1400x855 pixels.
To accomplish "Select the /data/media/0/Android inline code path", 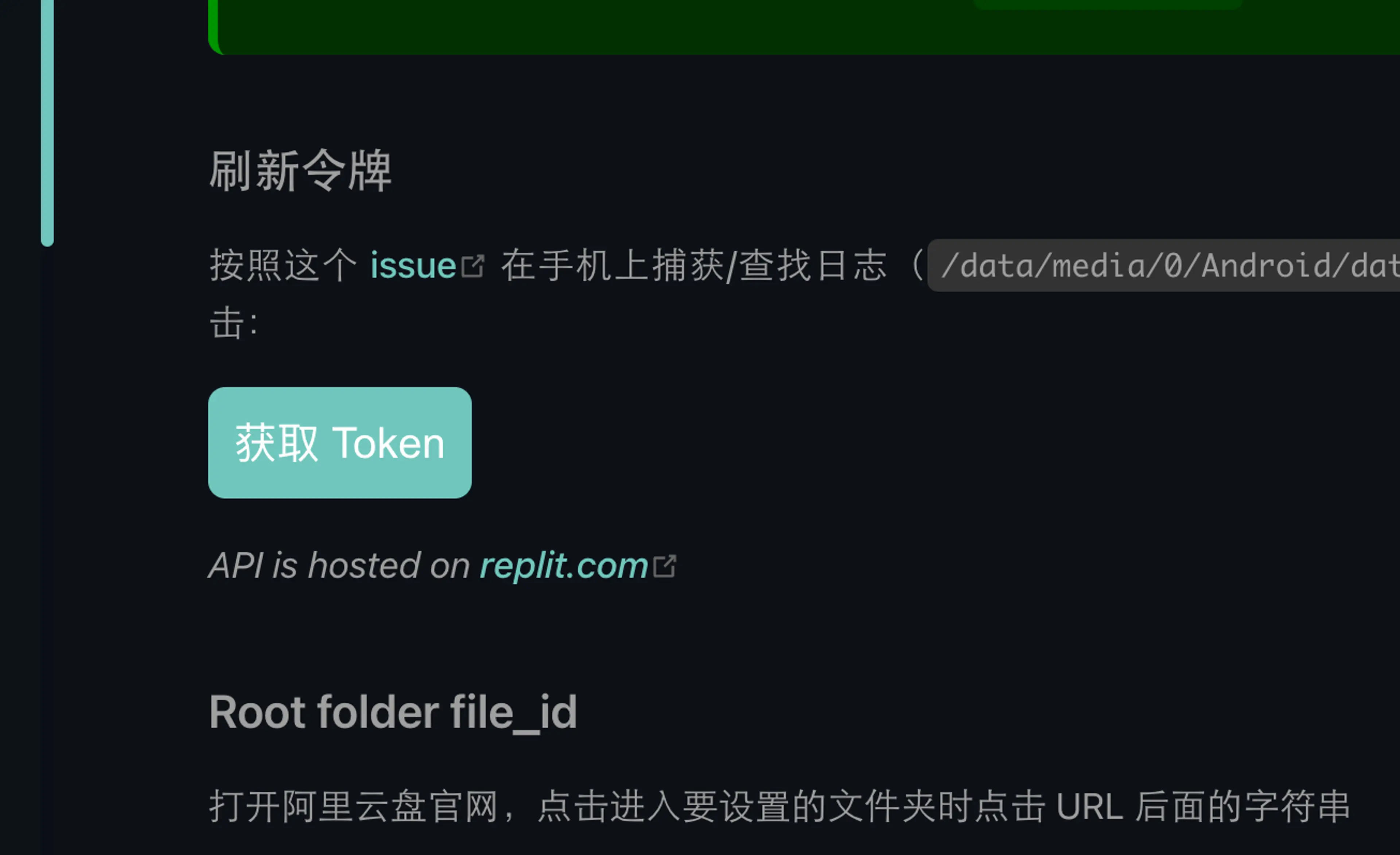I will click(x=1164, y=265).
